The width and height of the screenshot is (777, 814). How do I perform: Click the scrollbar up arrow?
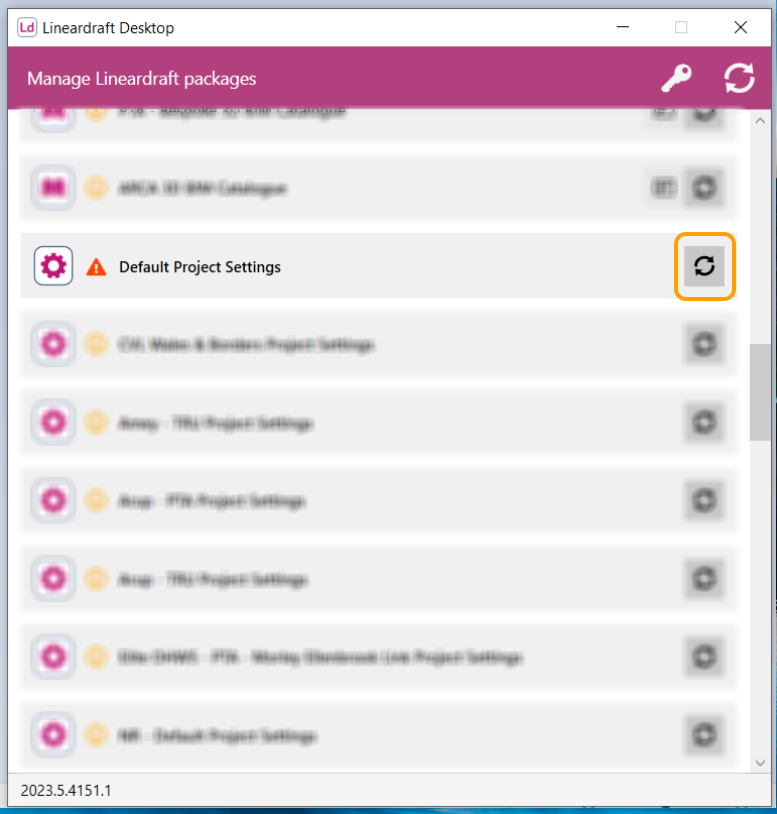760,121
